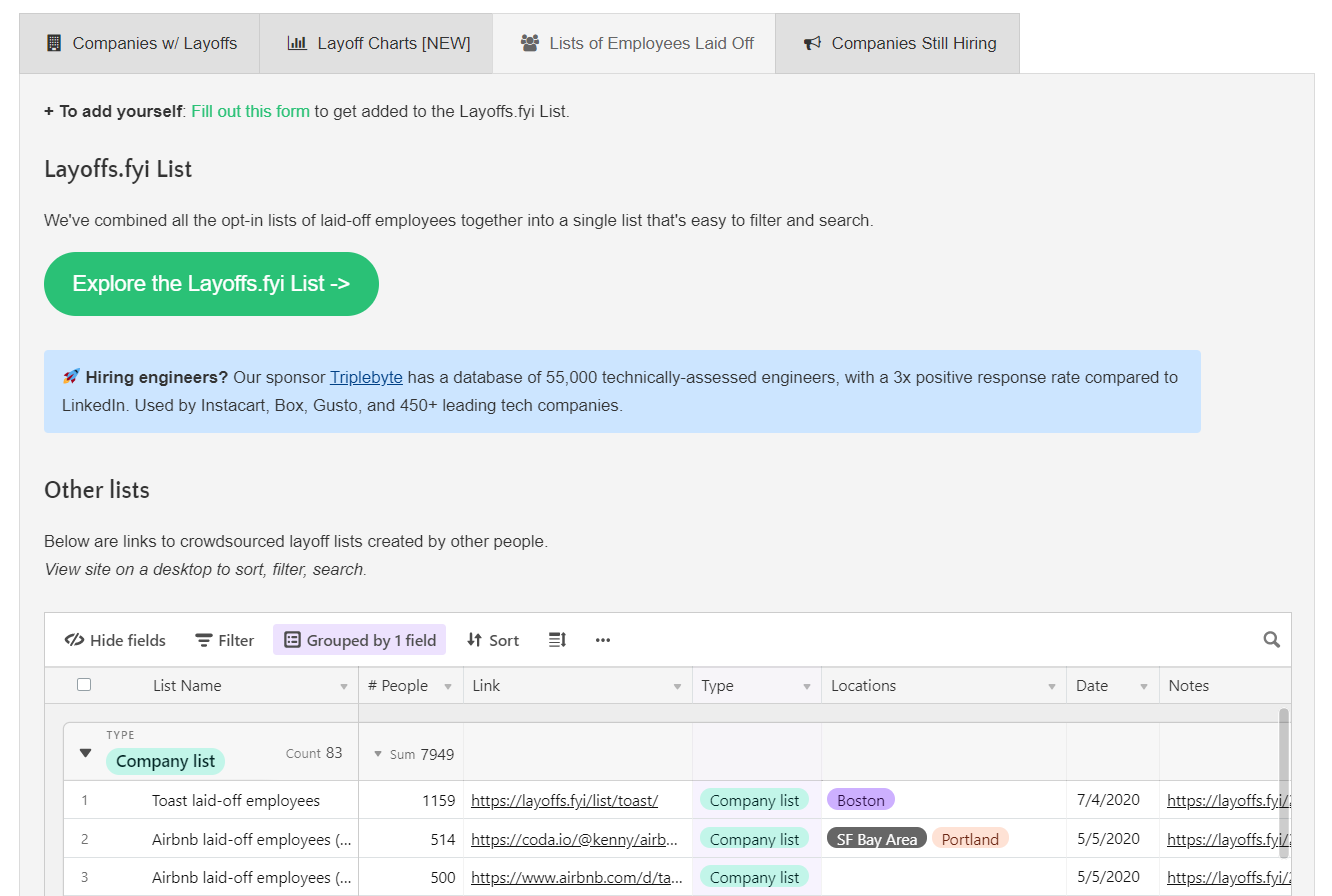The width and height of the screenshot is (1332, 896).
Task: Click the Grouped by 1 field control
Action: click(359, 639)
